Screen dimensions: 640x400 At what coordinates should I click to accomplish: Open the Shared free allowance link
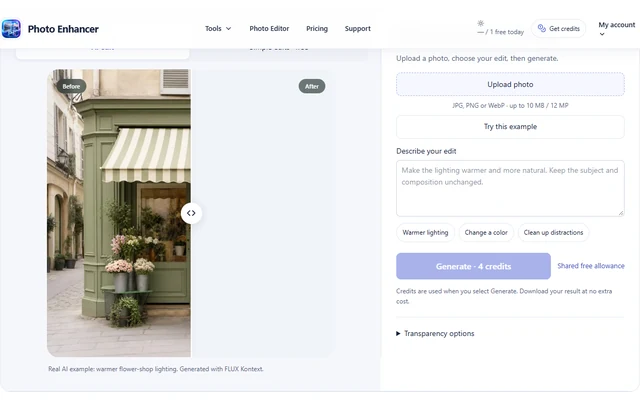tap(591, 266)
